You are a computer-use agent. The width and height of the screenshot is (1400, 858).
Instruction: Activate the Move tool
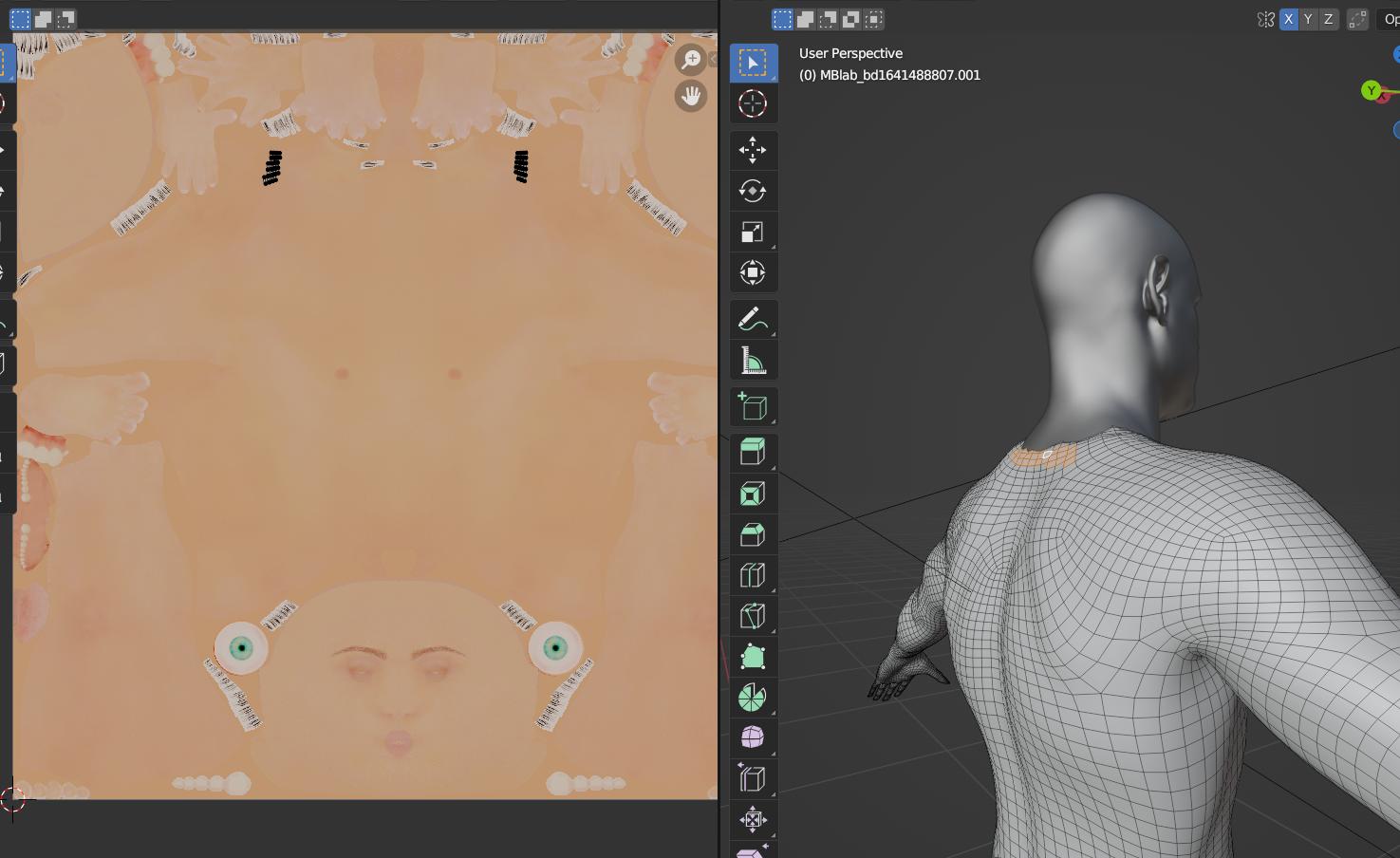coord(753,150)
